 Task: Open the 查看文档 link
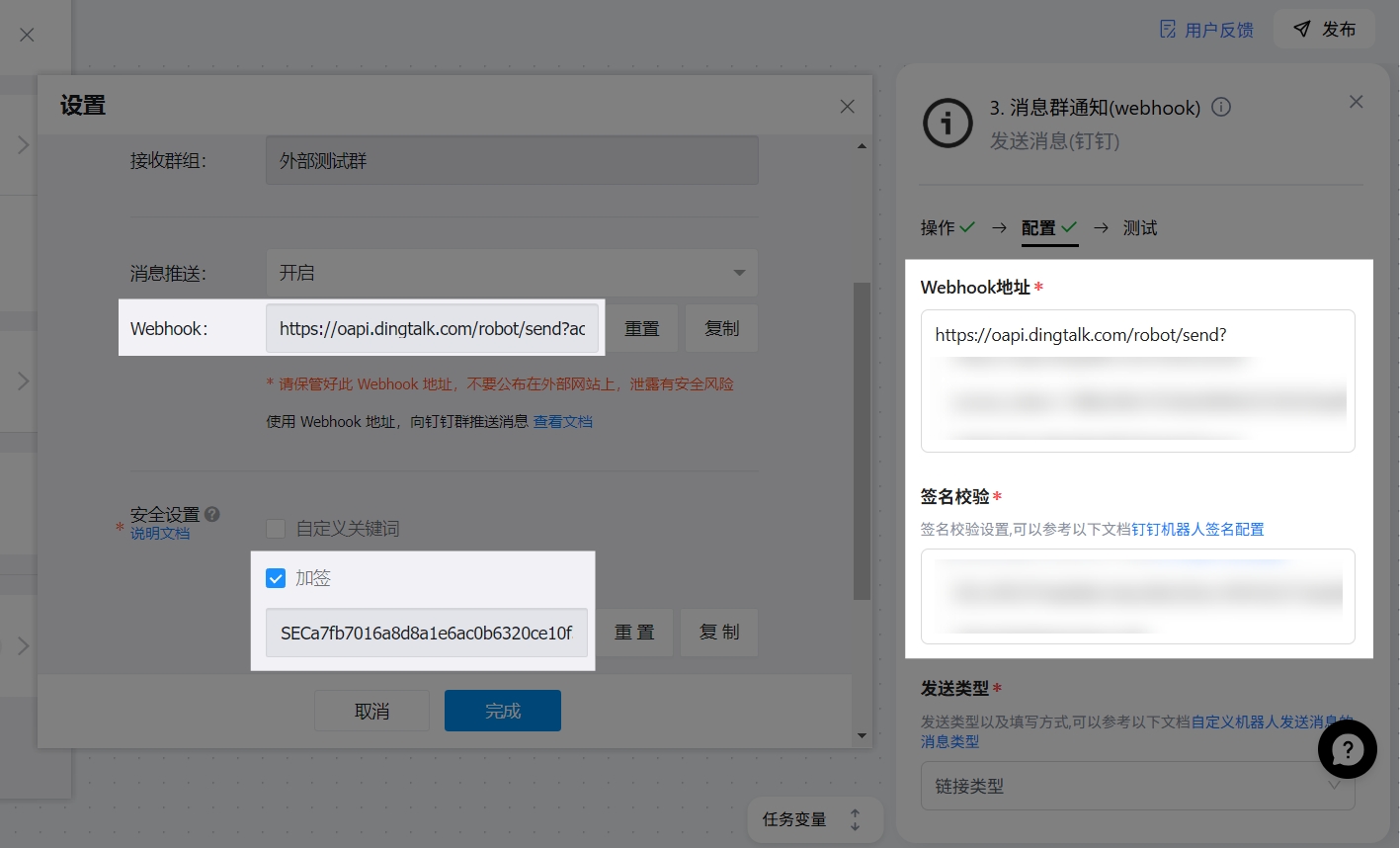coord(562,422)
